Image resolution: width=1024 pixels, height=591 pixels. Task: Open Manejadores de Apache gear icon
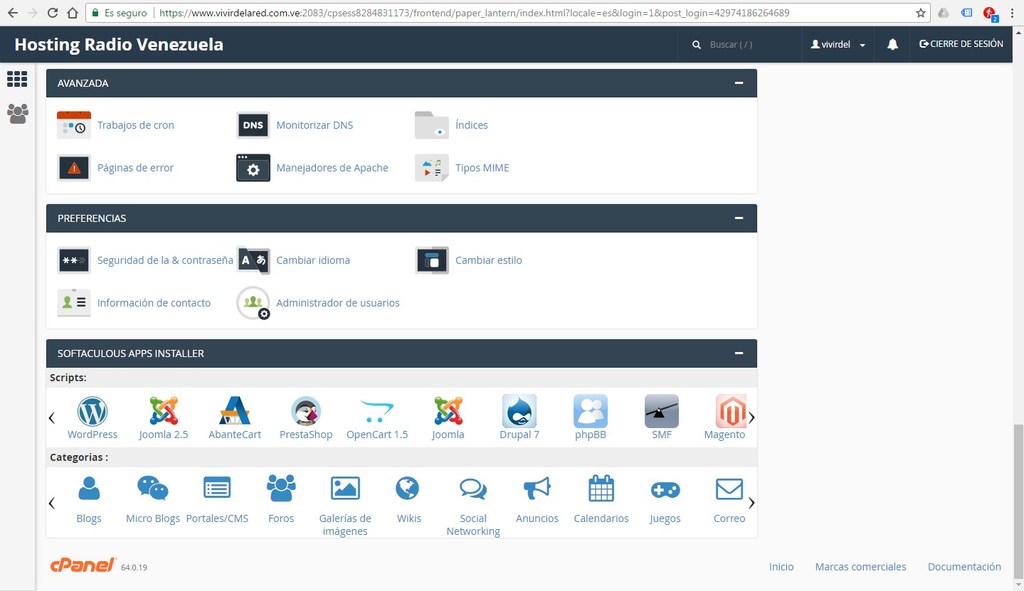(253, 168)
